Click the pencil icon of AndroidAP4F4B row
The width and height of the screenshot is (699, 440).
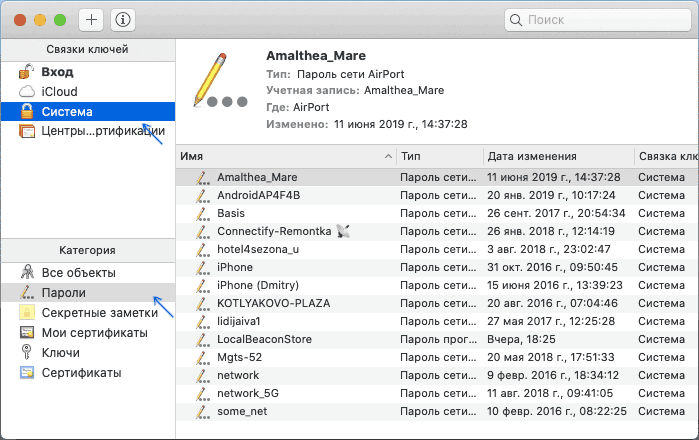[x=203, y=195]
